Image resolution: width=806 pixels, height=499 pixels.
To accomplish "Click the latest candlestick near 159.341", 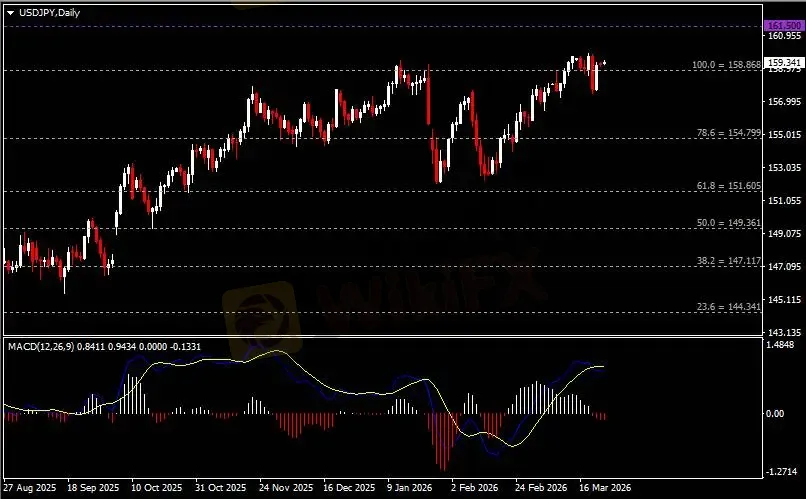I will tap(604, 63).
